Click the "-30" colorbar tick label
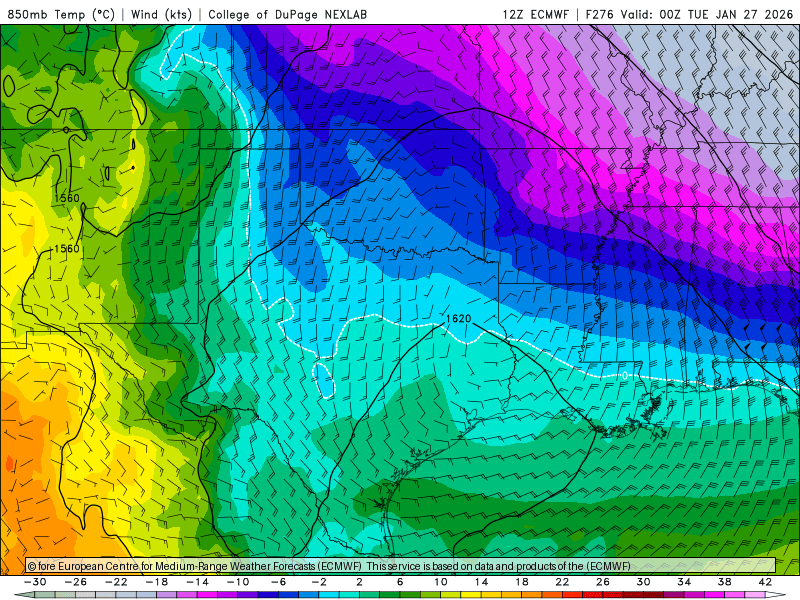The image size is (800, 600). pos(35,582)
